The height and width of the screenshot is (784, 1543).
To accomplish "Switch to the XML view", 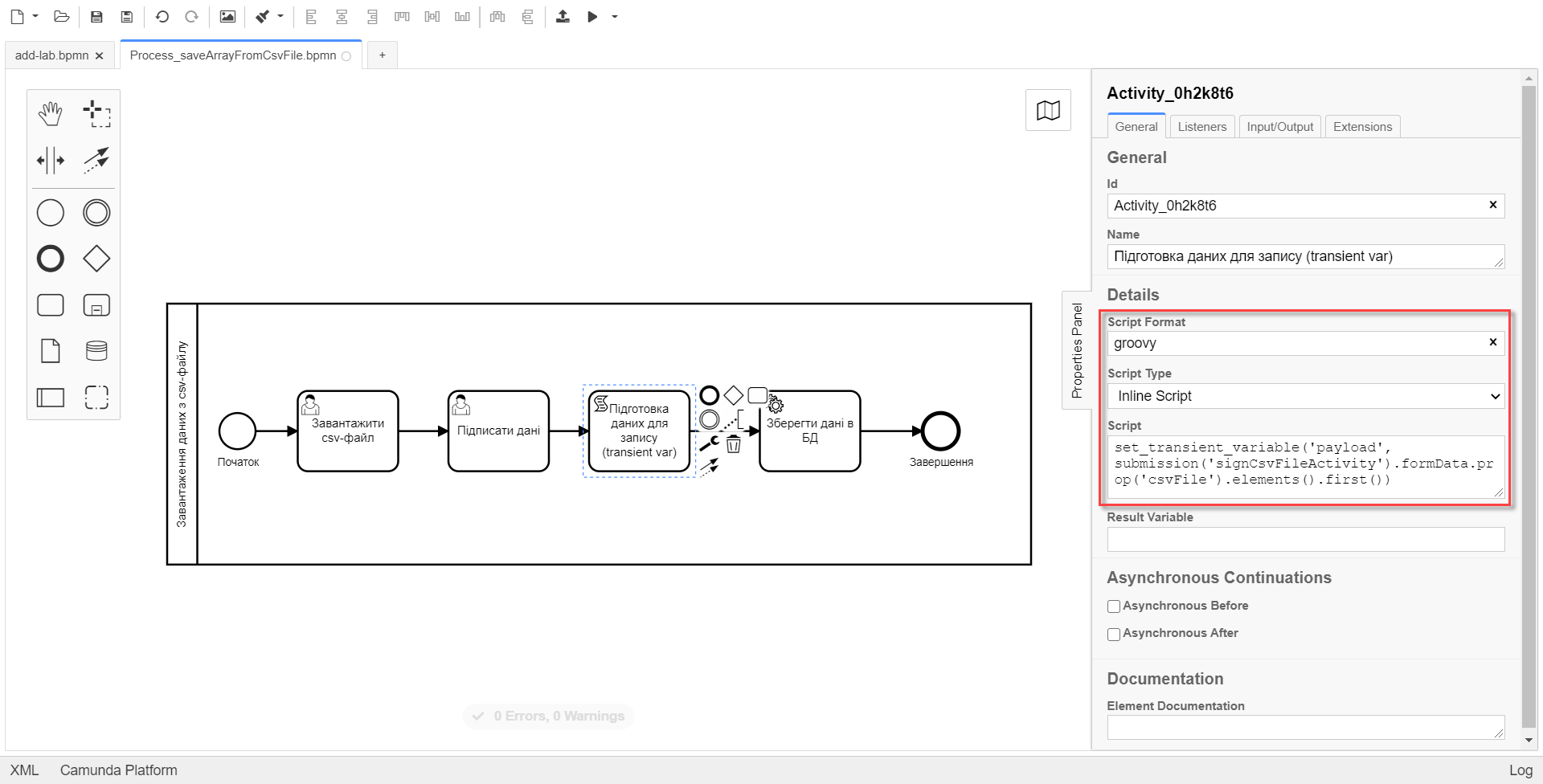I will pos(24,770).
